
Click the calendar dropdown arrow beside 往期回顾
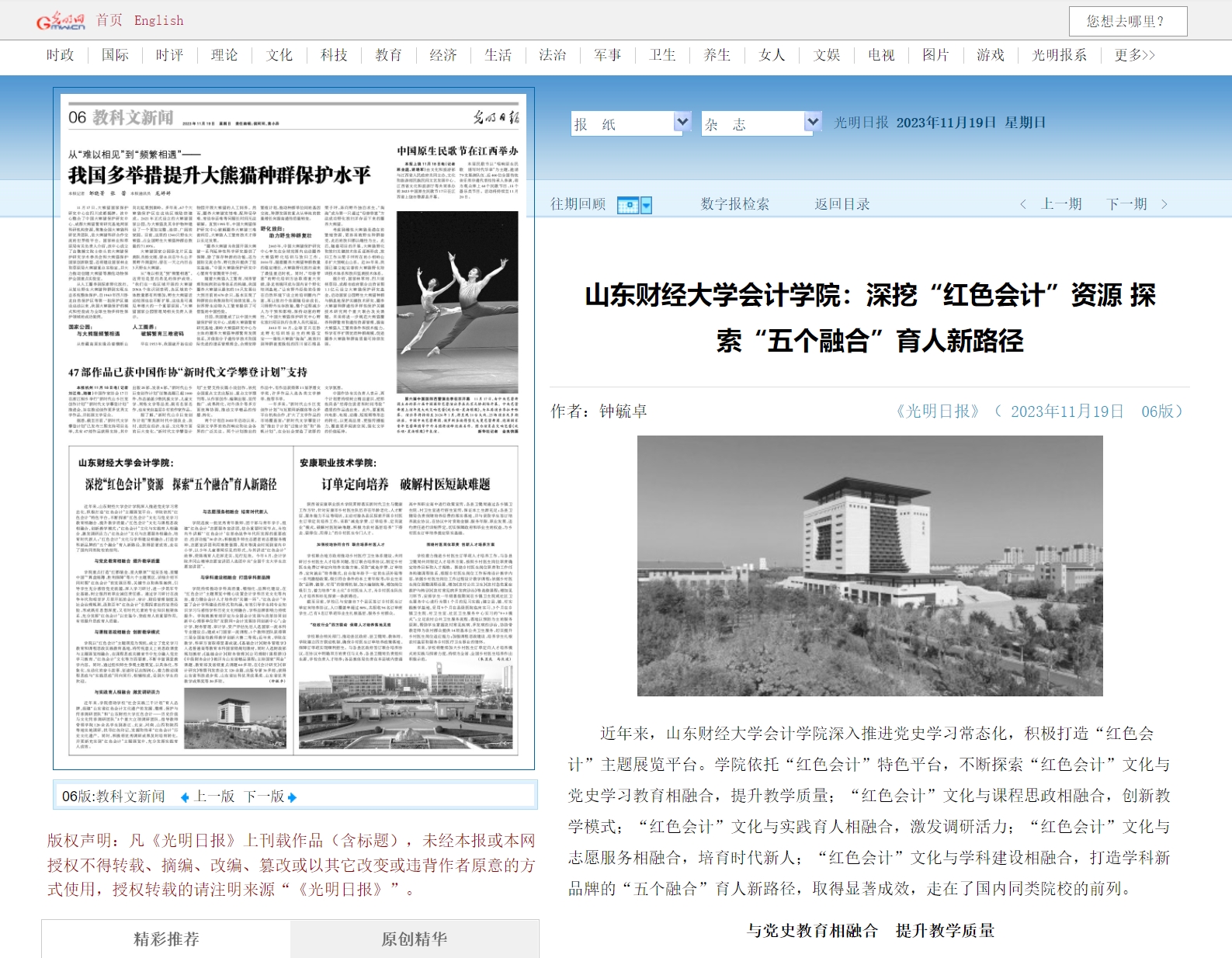point(646,205)
